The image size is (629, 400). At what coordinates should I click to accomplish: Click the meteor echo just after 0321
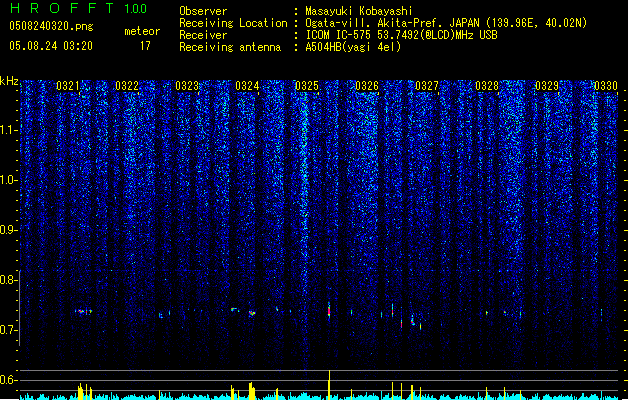click(x=83, y=311)
